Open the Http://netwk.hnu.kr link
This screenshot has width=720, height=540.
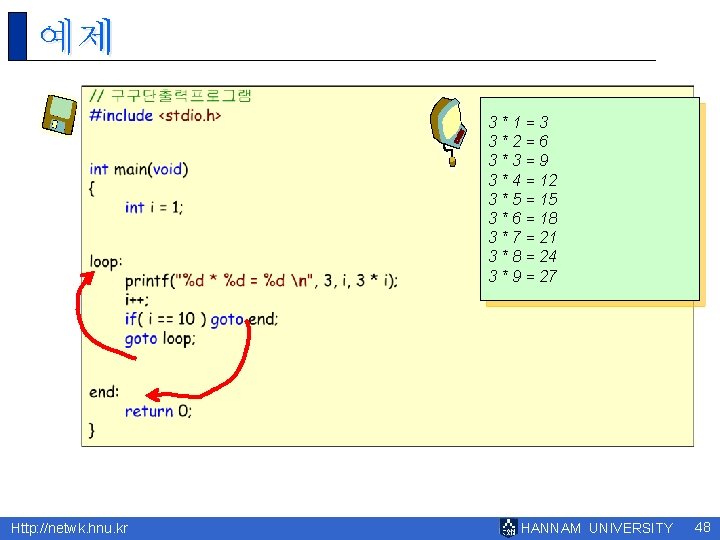(x=69, y=528)
